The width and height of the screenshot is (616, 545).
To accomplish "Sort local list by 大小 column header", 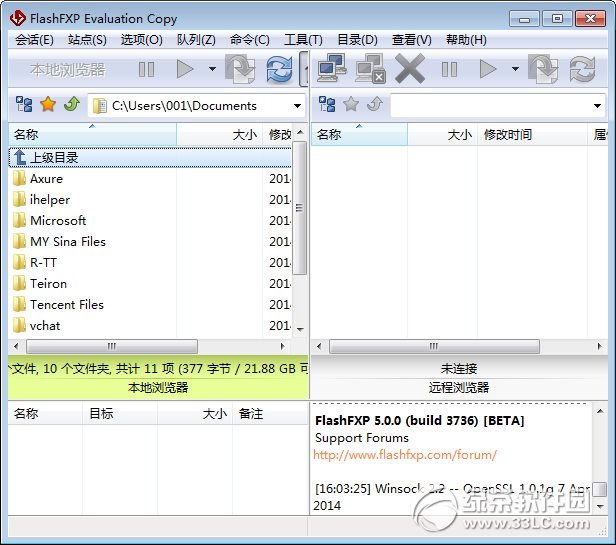I will 219,135.
